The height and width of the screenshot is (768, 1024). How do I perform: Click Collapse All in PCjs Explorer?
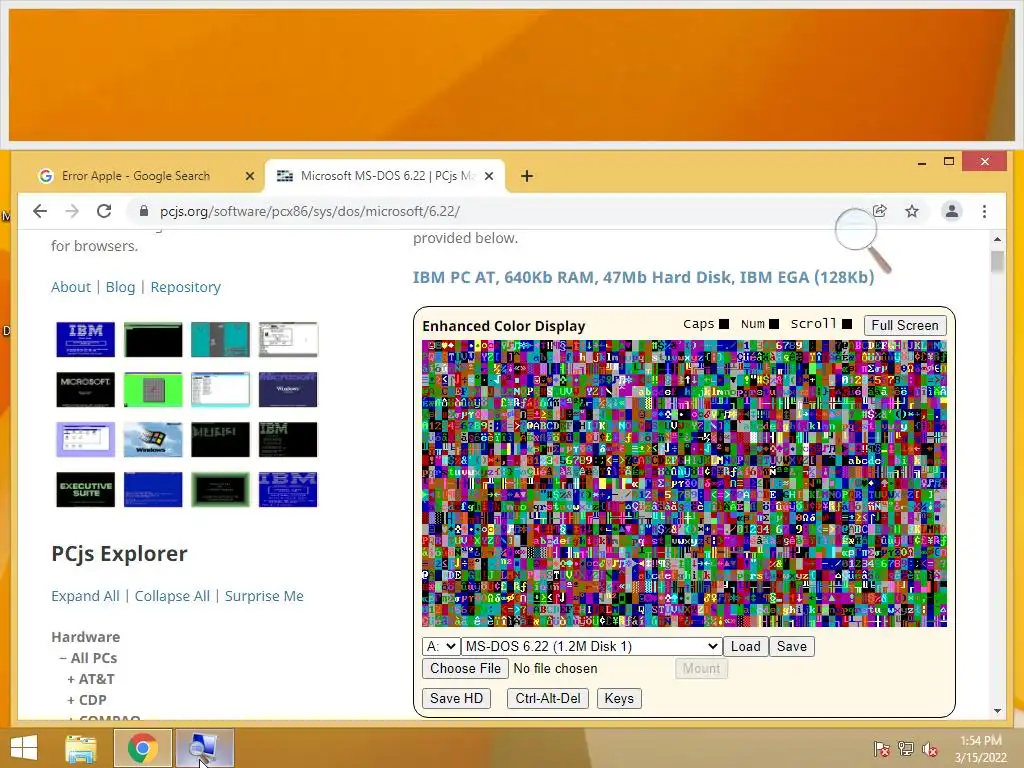pyautogui.click(x=172, y=596)
